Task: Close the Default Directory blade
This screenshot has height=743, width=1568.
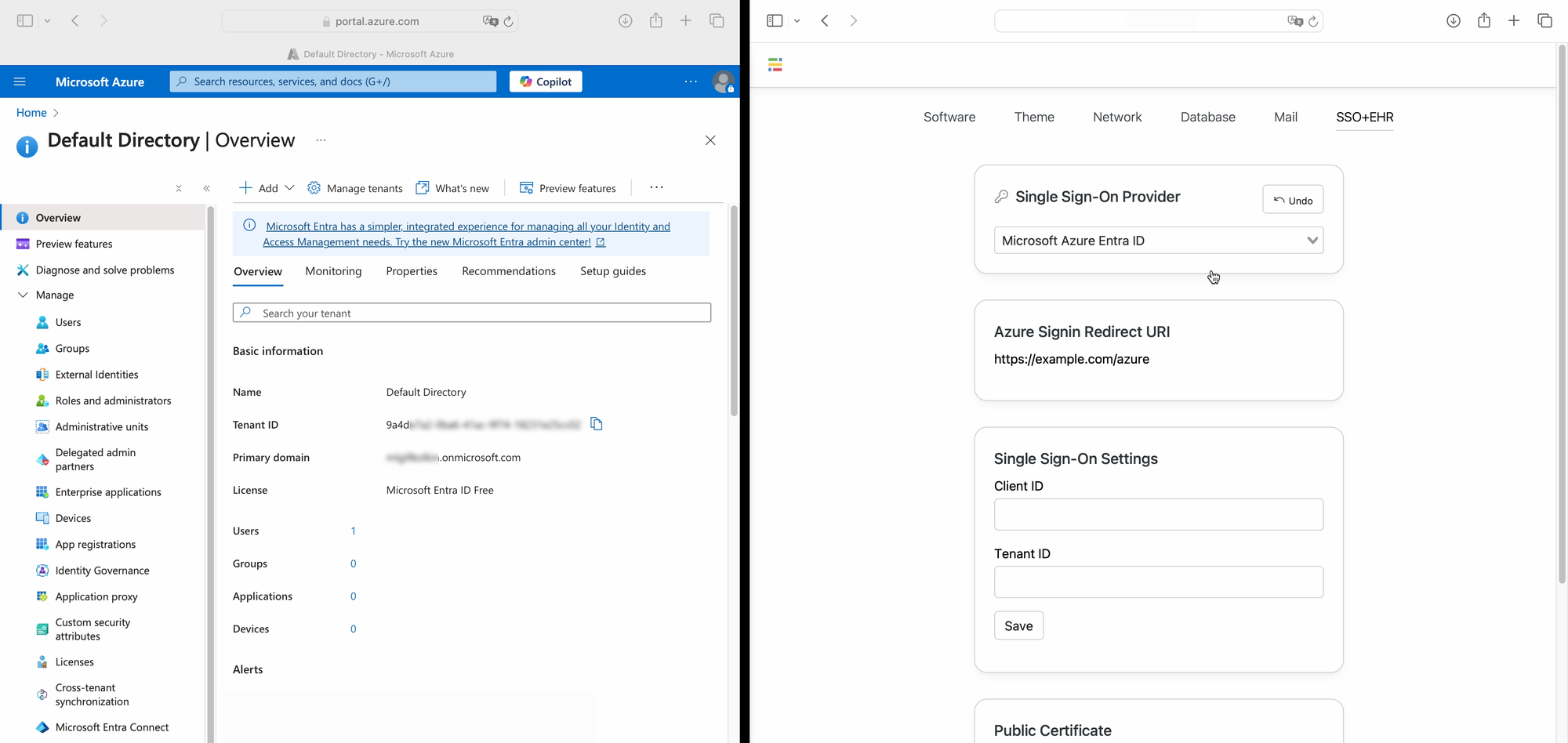Action: tap(710, 140)
